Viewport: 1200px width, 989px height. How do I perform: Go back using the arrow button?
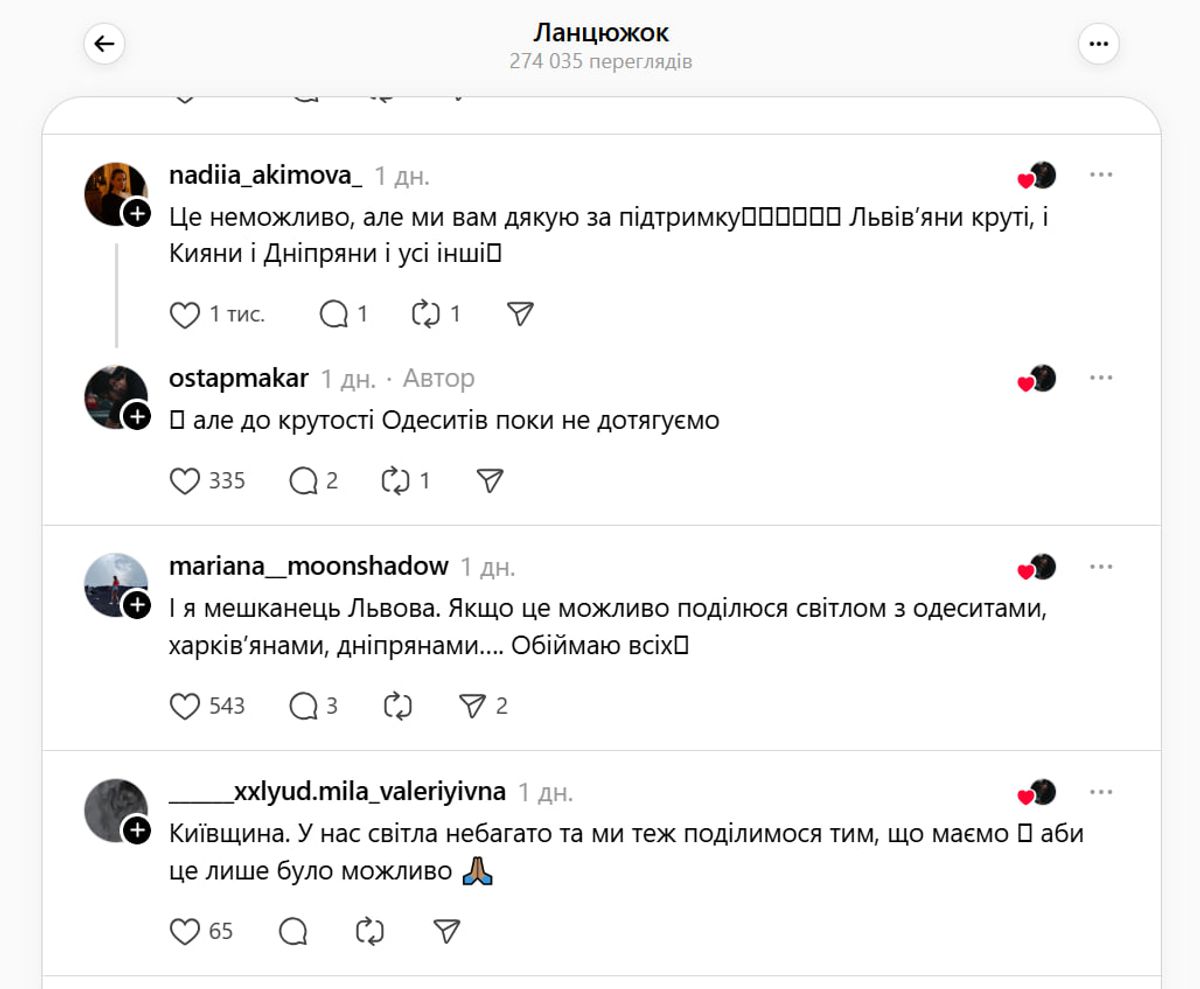coord(104,44)
